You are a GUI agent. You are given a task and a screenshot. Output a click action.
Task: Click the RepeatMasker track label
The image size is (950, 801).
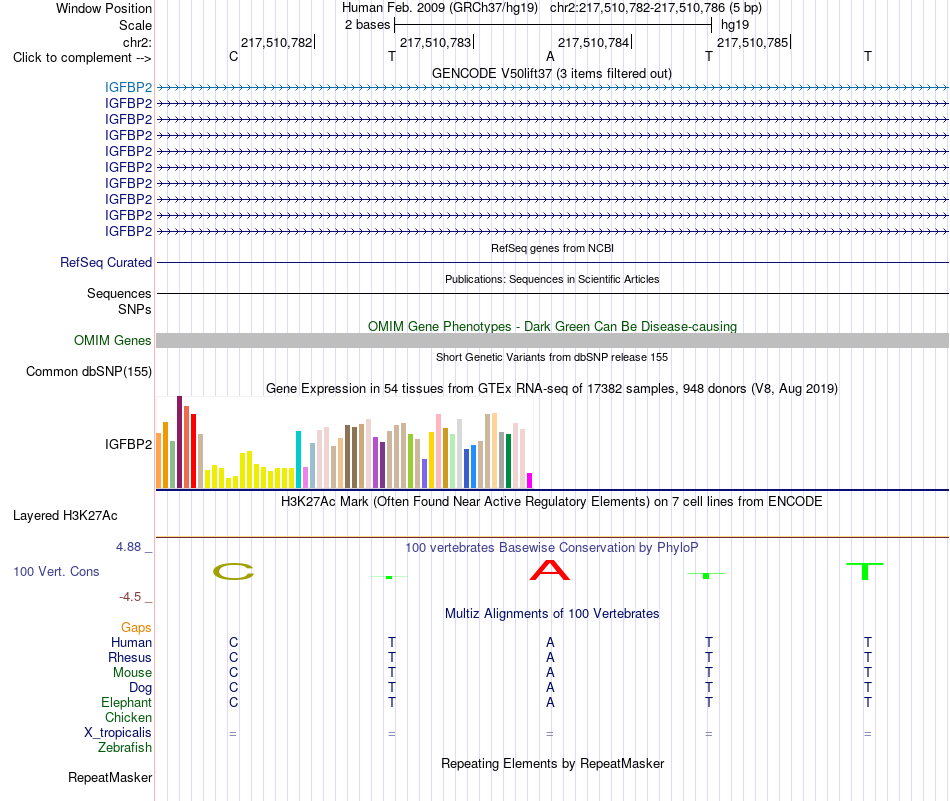pyautogui.click(x=110, y=777)
